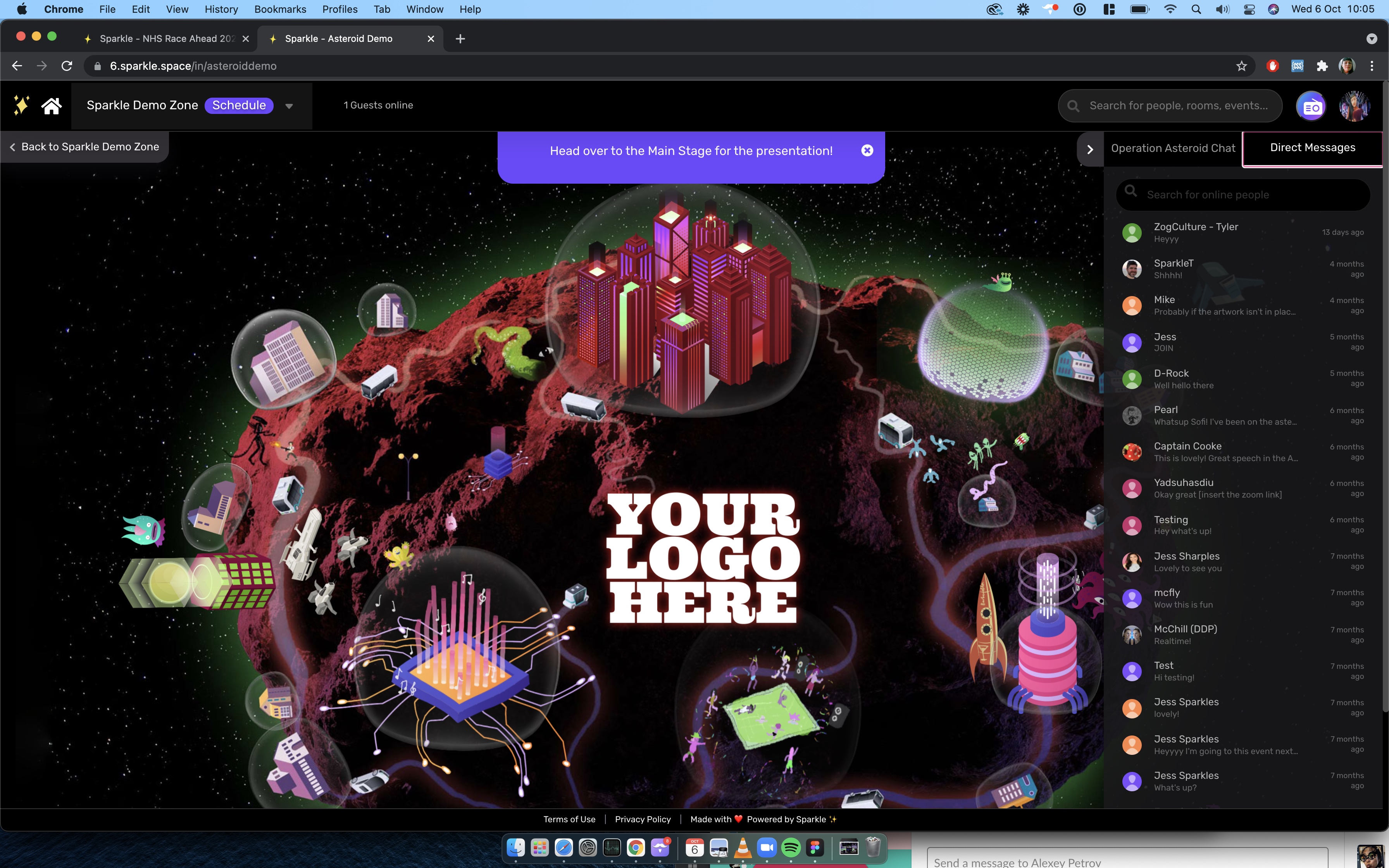Screen dimensions: 1389x868
Task: Dismiss the Main Stage announcement banner
Action: pos(867,150)
